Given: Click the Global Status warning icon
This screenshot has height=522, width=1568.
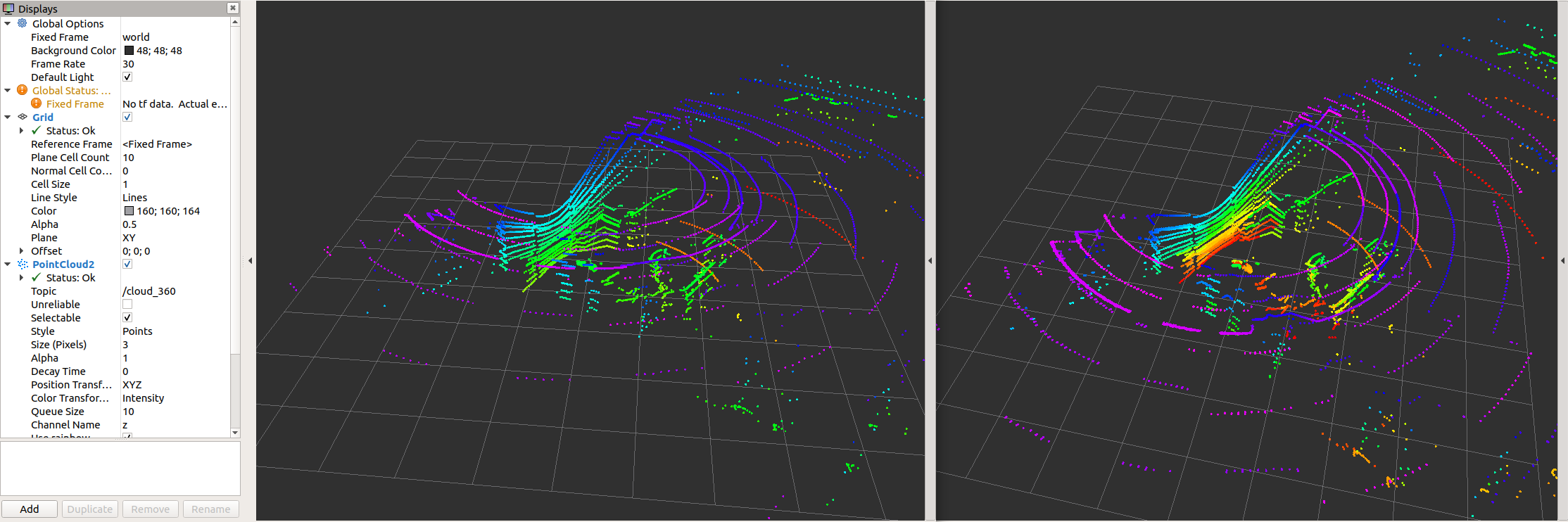Looking at the screenshot, I should pos(23,90).
